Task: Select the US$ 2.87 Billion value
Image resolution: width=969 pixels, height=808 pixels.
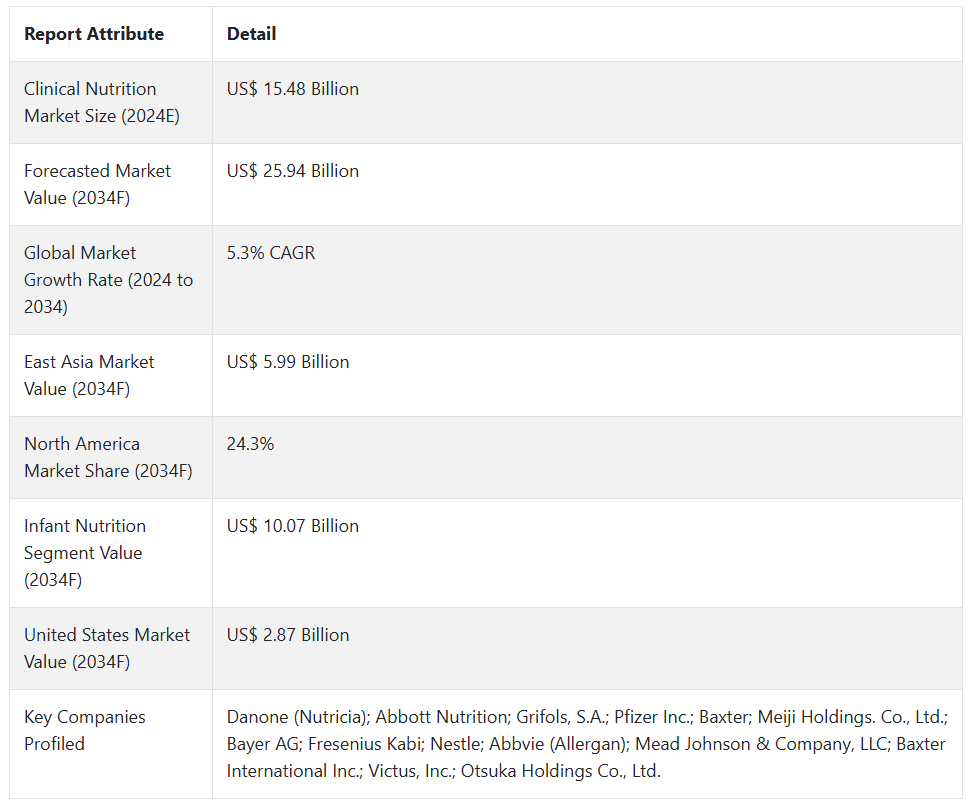Action: click(288, 635)
